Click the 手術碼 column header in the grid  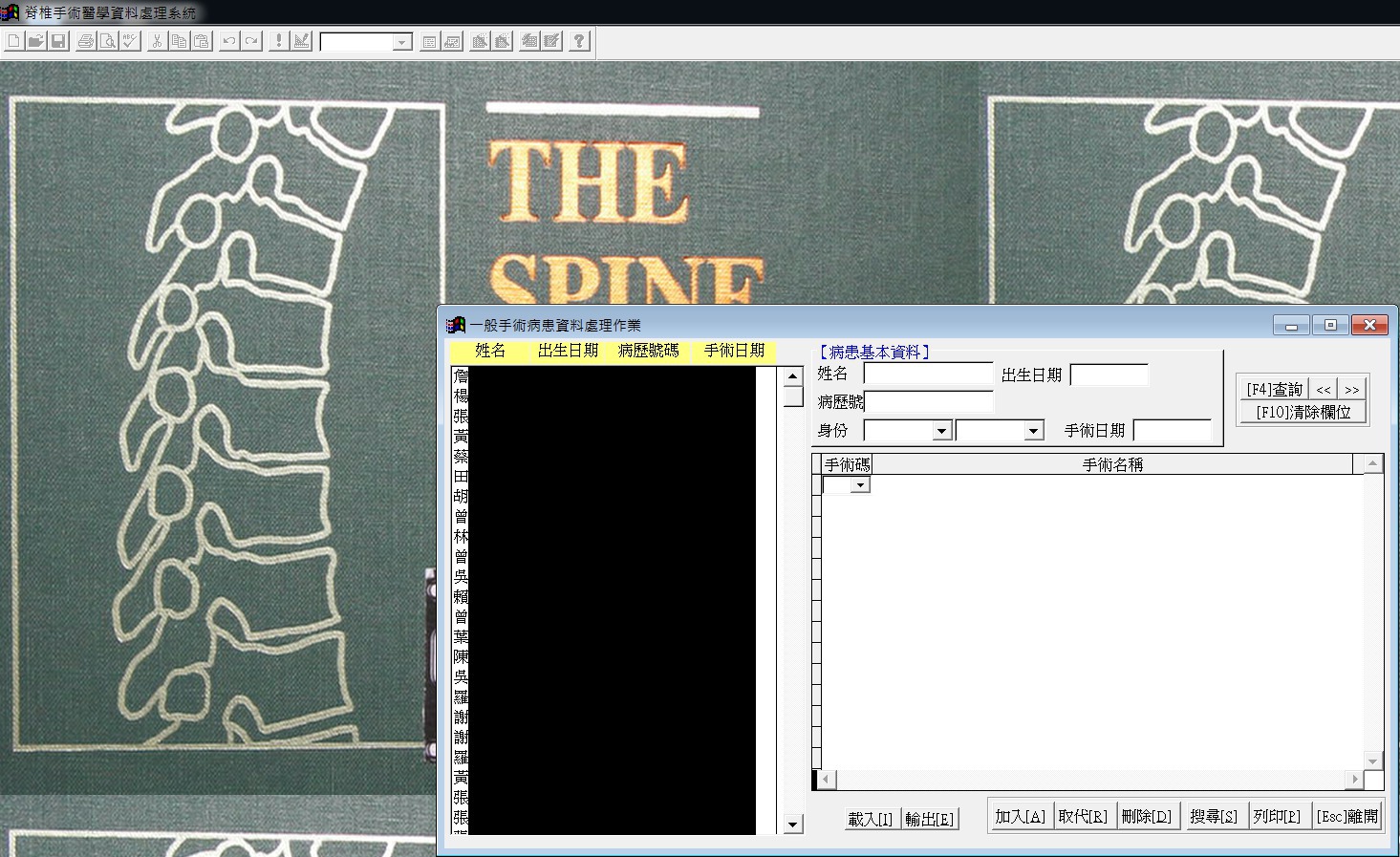[x=847, y=465]
